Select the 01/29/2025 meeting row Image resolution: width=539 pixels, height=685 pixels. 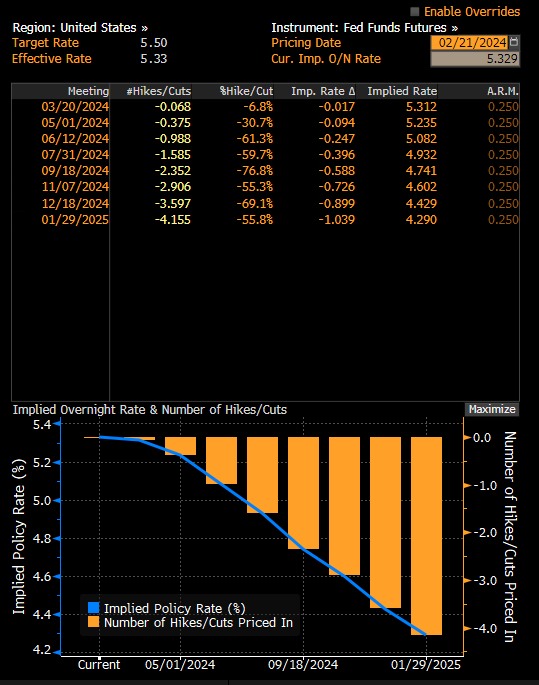pos(266,219)
